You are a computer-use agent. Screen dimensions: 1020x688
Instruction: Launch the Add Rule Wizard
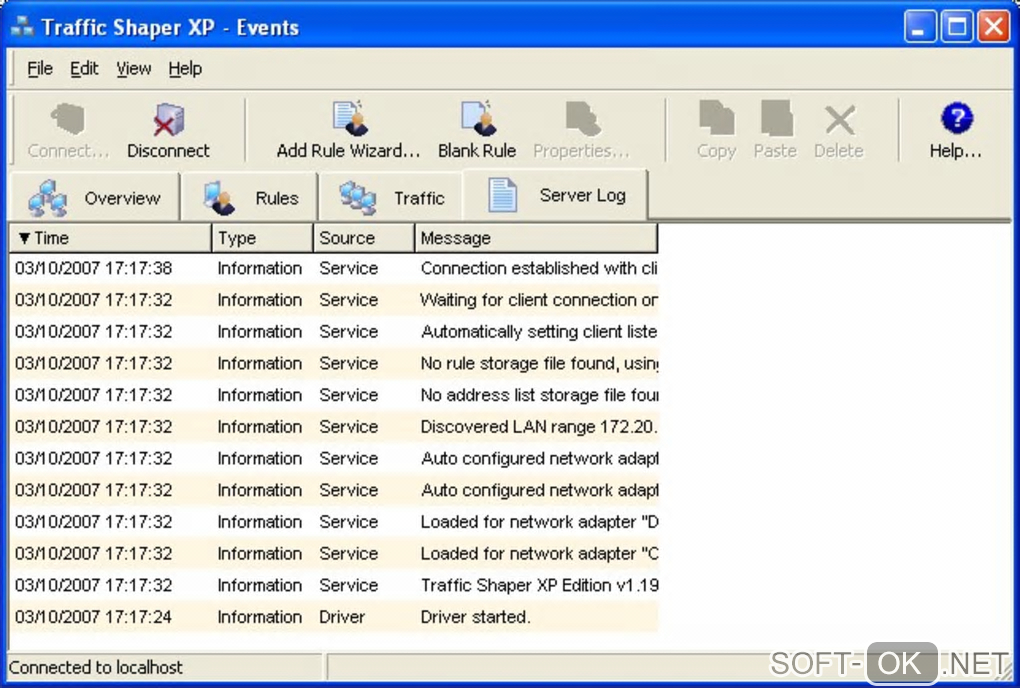pos(349,131)
